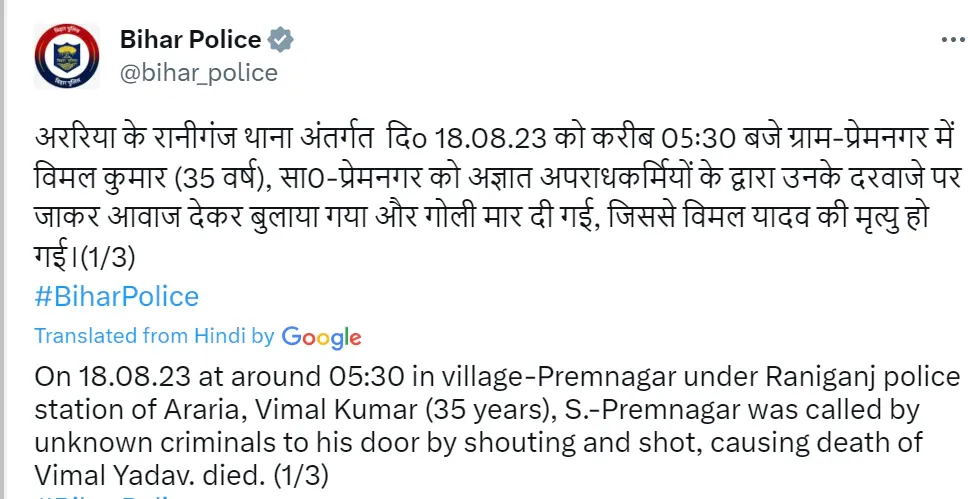
Task: Click "Vimal Kumar (35 years)" in the translation
Action: pos(406,410)
